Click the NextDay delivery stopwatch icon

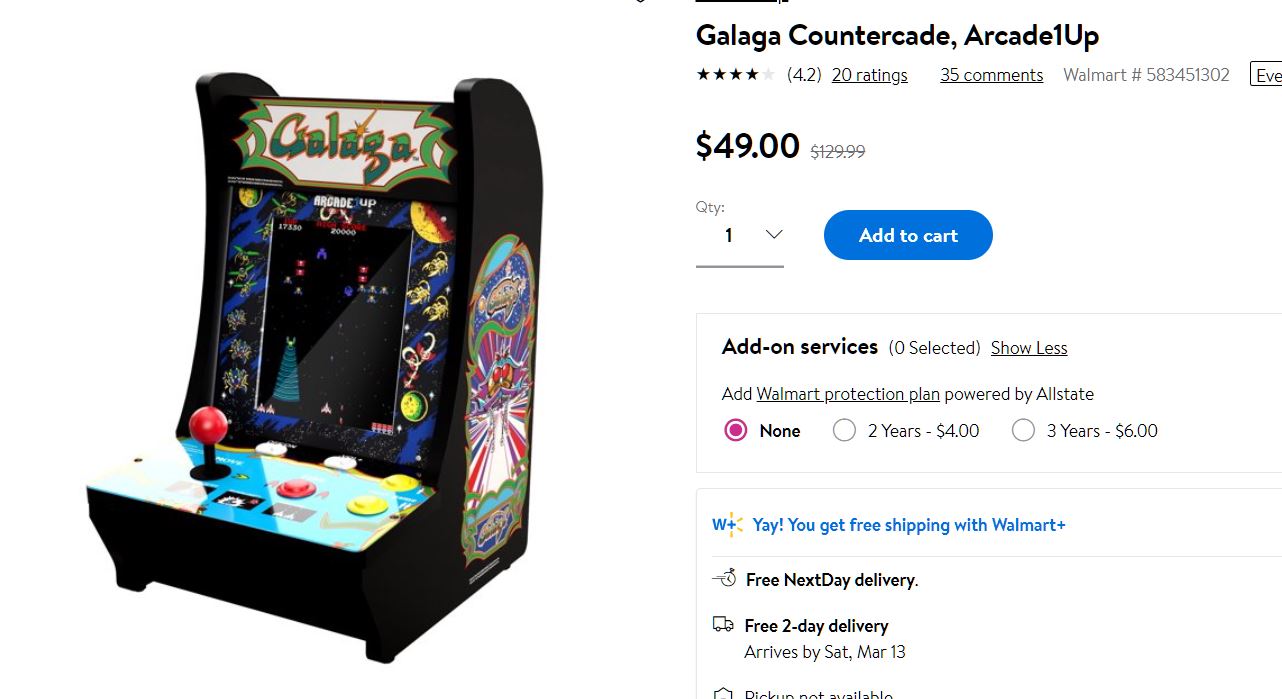[x=724, y=578]
